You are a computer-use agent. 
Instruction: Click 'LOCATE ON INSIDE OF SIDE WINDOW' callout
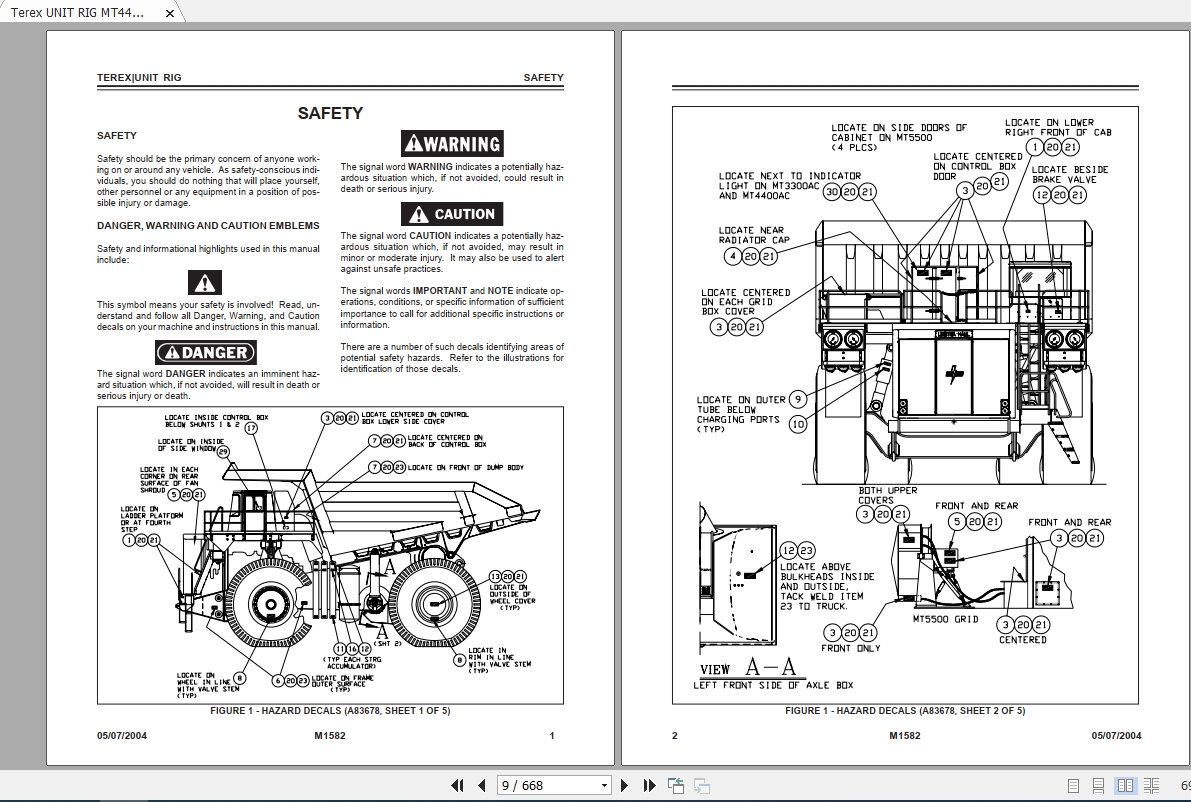(x=191, y=445)
